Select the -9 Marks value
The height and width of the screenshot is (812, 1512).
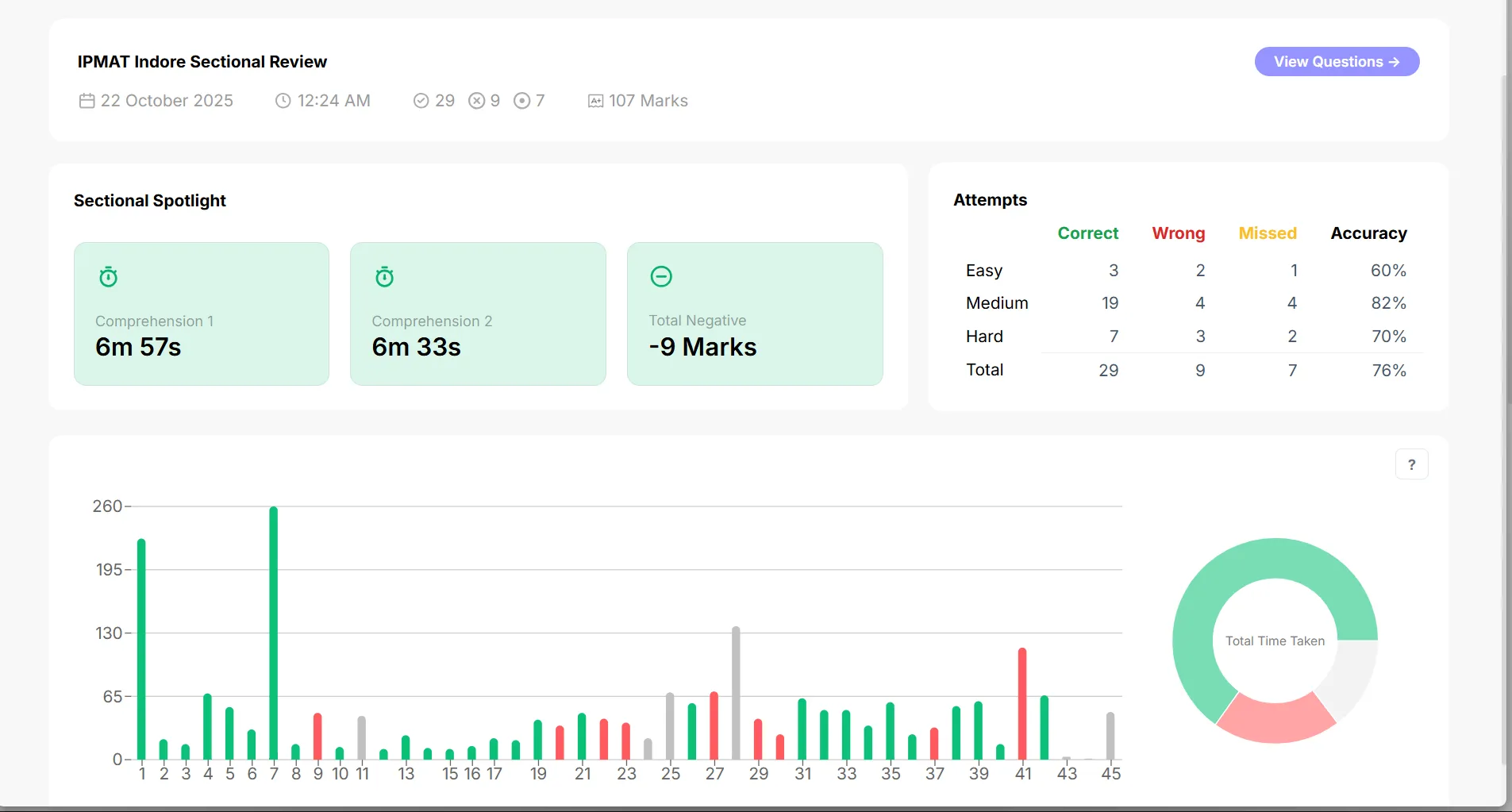tap(702, 347)
